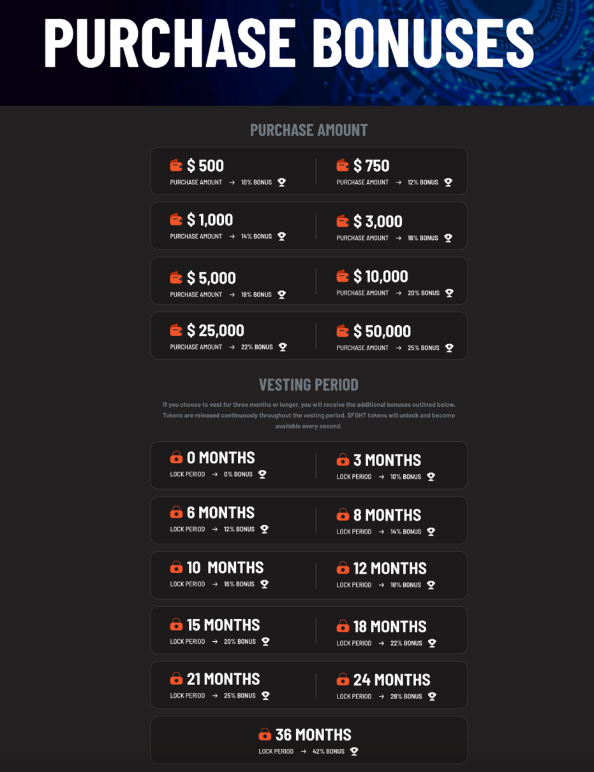Image resolution: width=594 pixels, height=772 pixels.
Task: Click the wallet icon beside $ 500
Action: click(176, 165)
